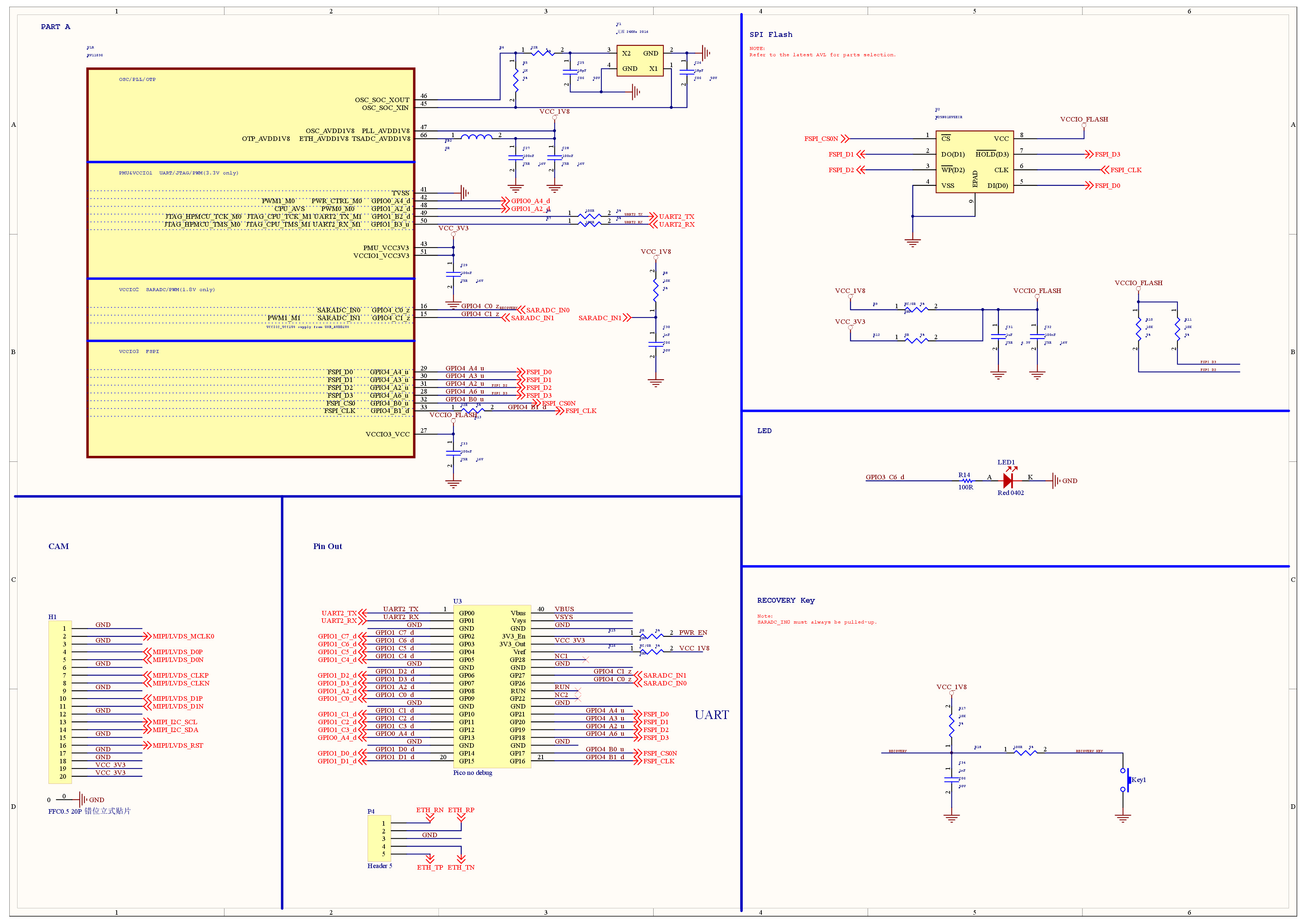The height and width of the screenshot is (924, 1308).
Task: Click the ground symbol next to LED1
Action: (x=1056, y=480)
